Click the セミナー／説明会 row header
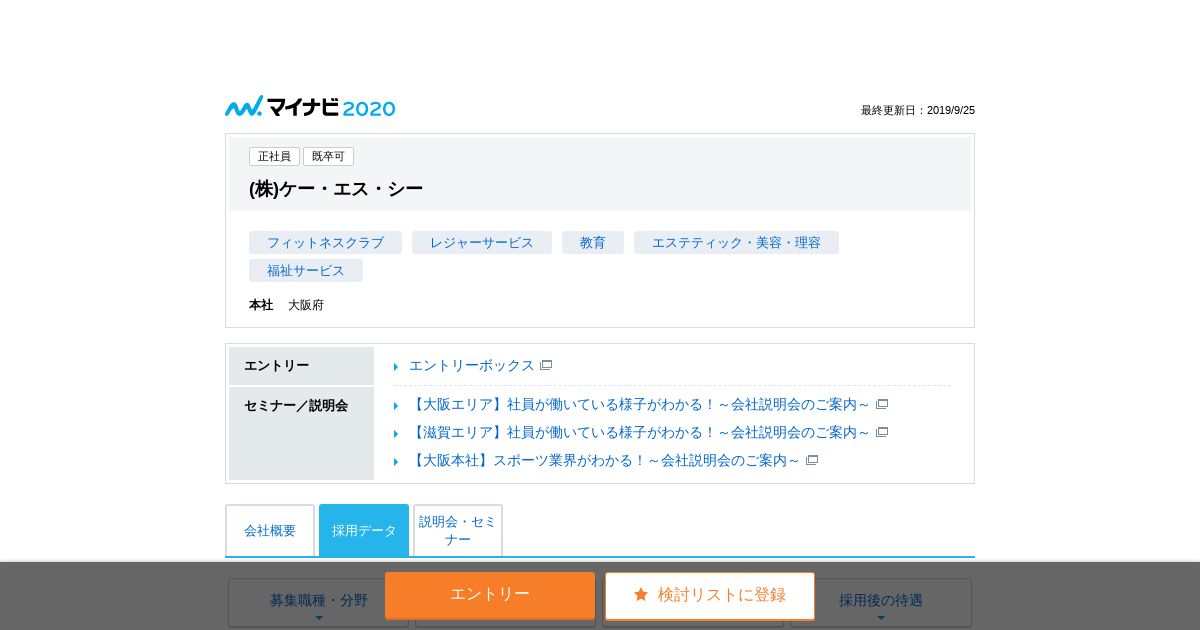The width and height of the screenshot is (1200, 630). point(301,433)
